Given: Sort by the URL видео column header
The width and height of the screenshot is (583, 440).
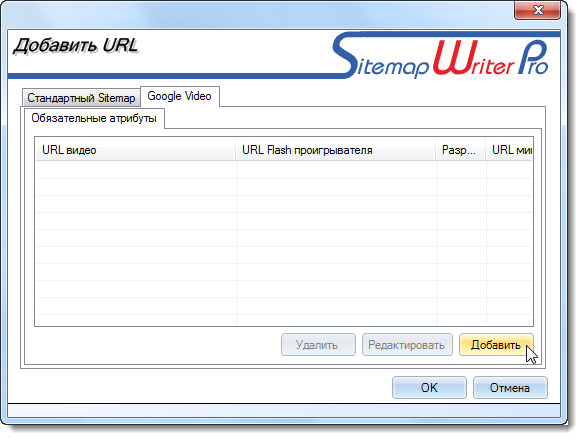Looking at the screenshot, I should (135, 150).
